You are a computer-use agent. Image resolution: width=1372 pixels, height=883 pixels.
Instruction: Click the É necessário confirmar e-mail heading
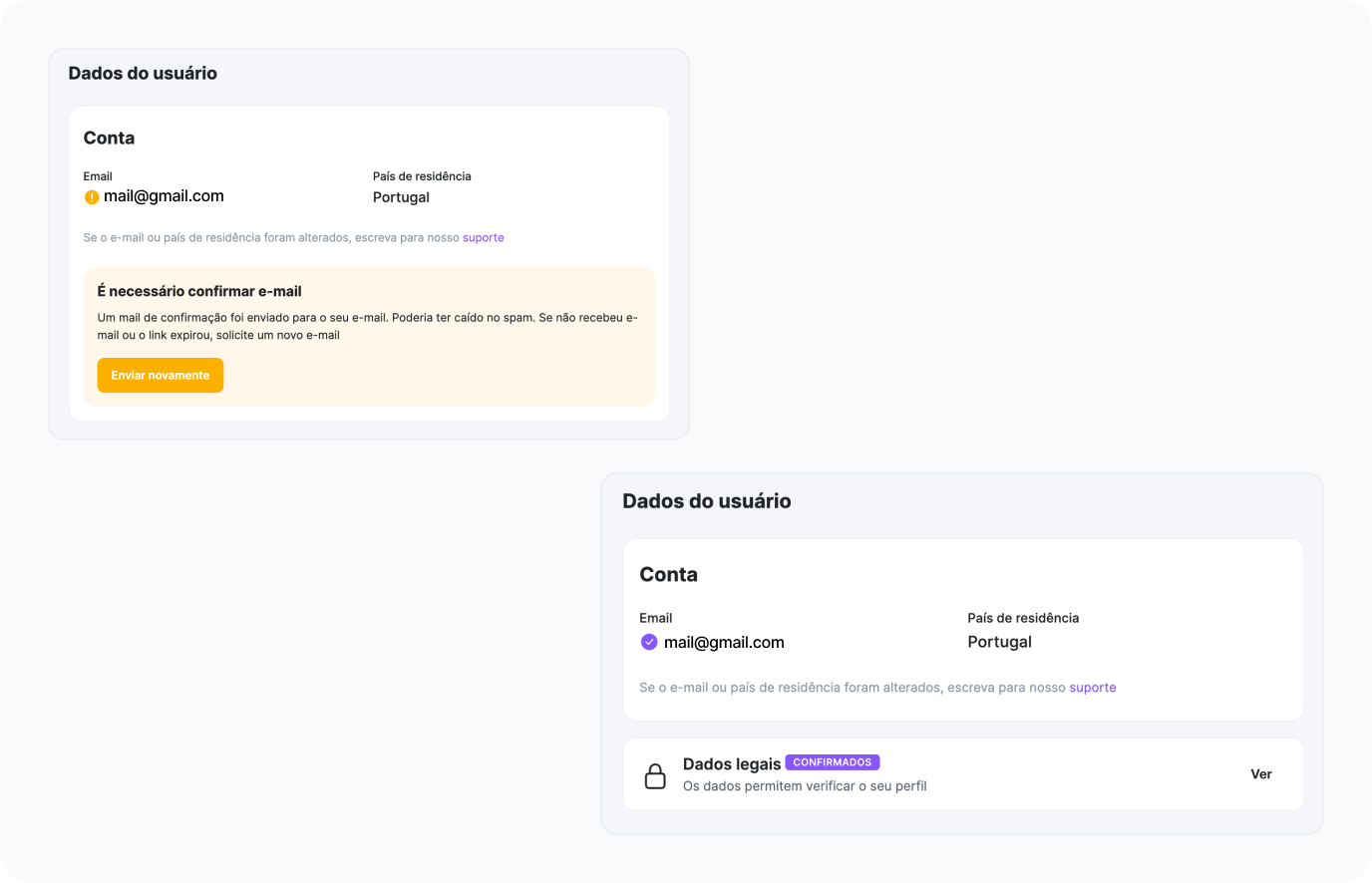(199, 292)
